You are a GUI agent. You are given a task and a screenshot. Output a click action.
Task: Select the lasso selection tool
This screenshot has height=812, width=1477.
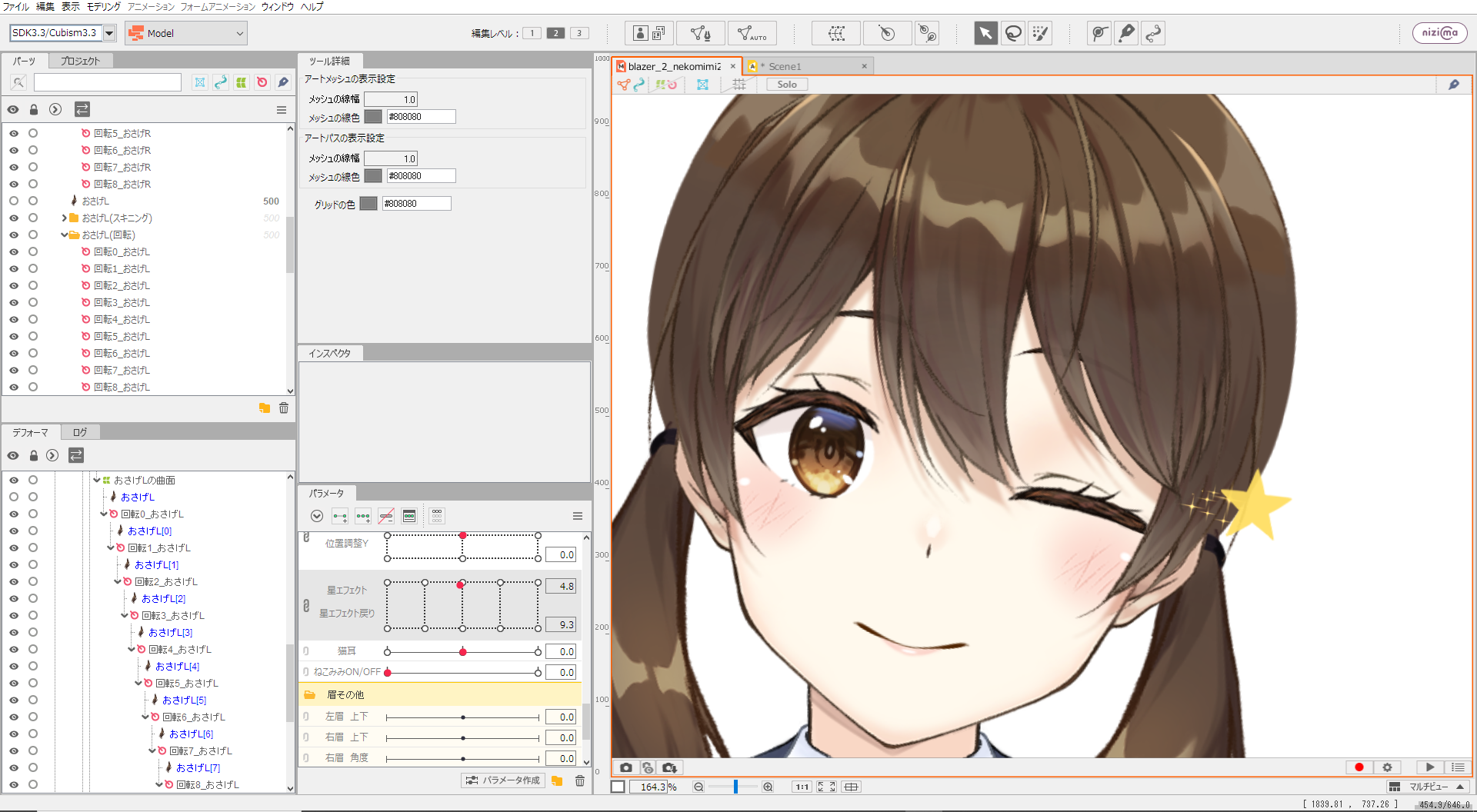click(1013, 33)
